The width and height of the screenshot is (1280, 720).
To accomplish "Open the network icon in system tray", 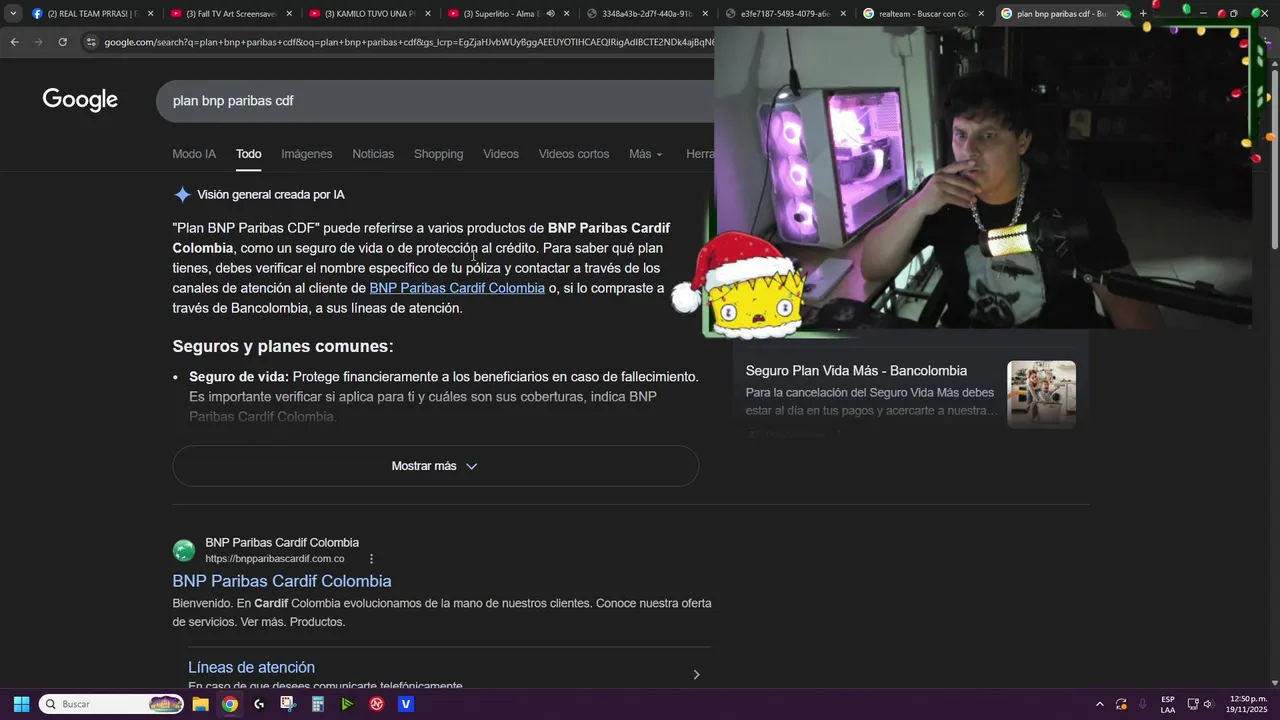I will [x=1192, y=704].
